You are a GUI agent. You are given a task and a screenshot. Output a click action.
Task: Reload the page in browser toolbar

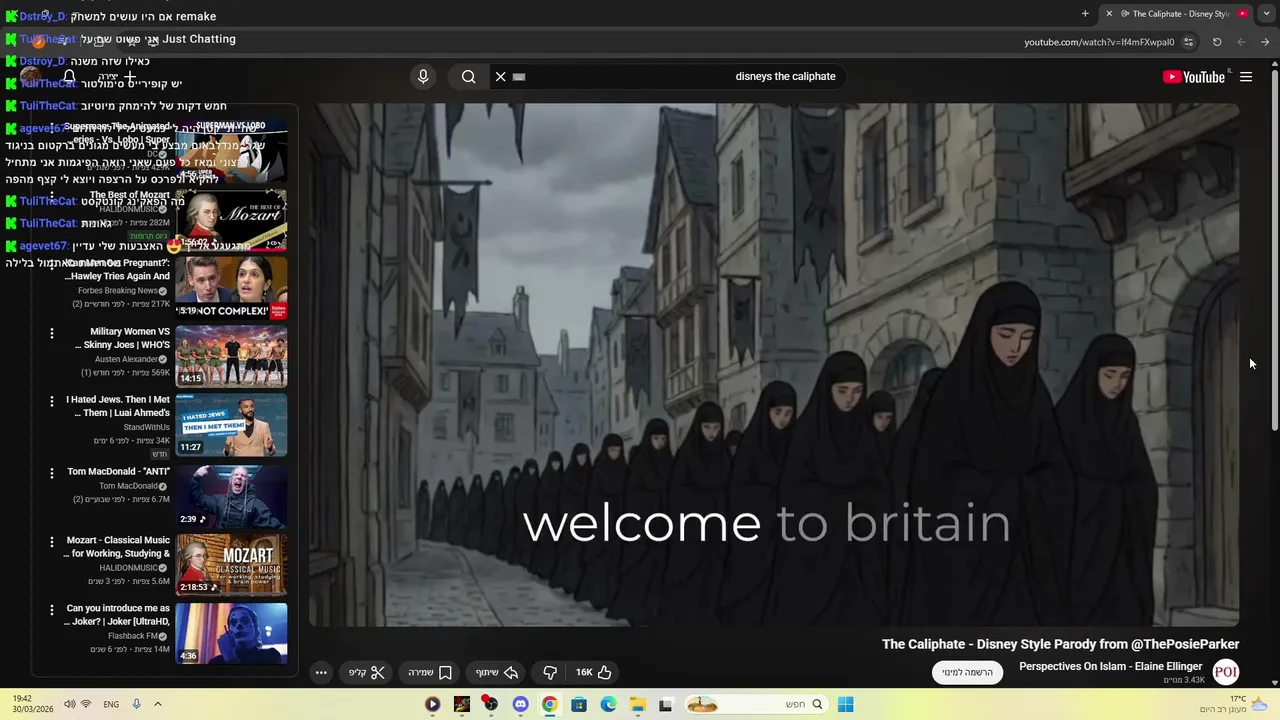tap(1217, 42)
